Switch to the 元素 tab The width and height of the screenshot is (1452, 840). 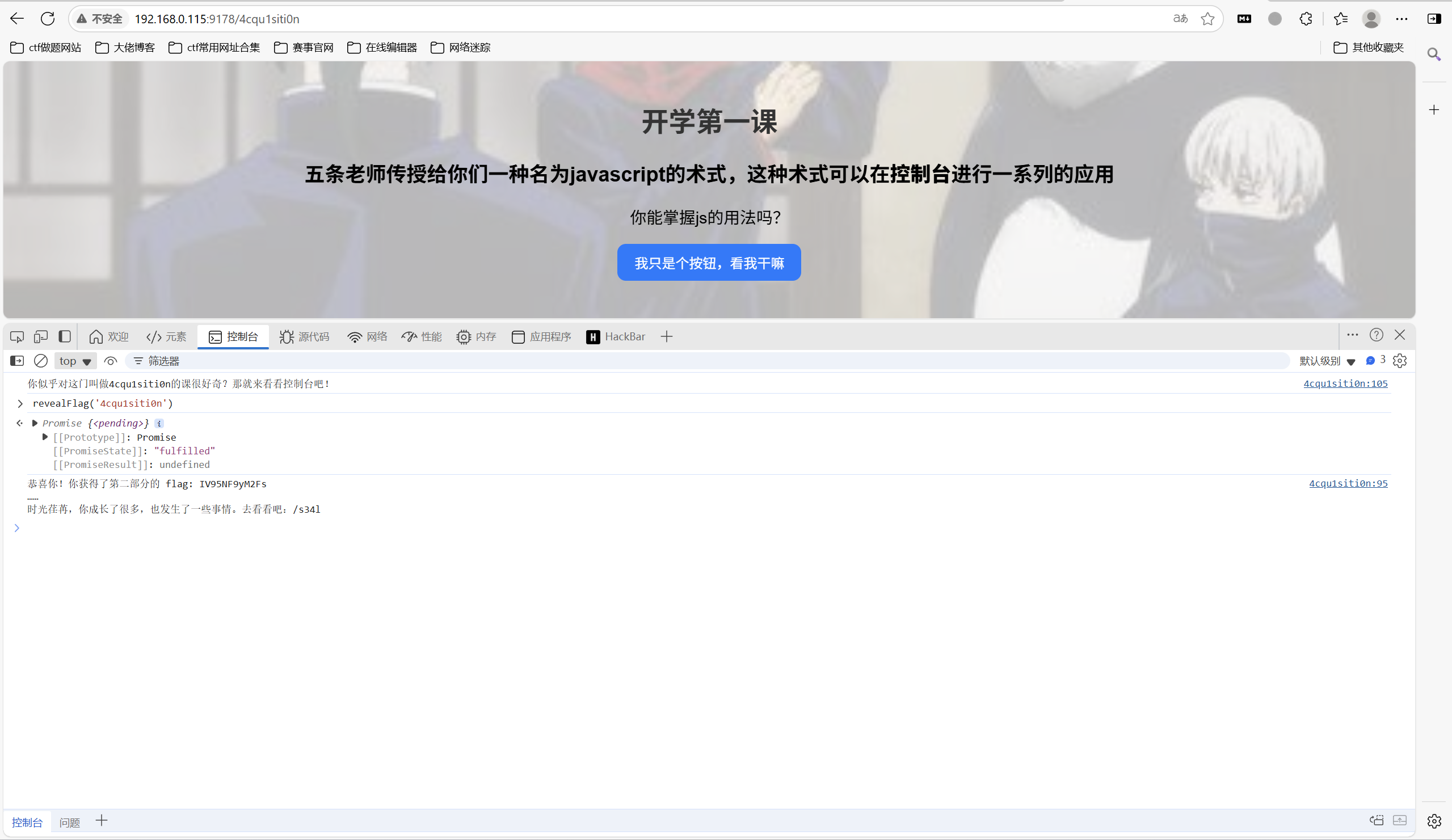(x=166, y=336)
